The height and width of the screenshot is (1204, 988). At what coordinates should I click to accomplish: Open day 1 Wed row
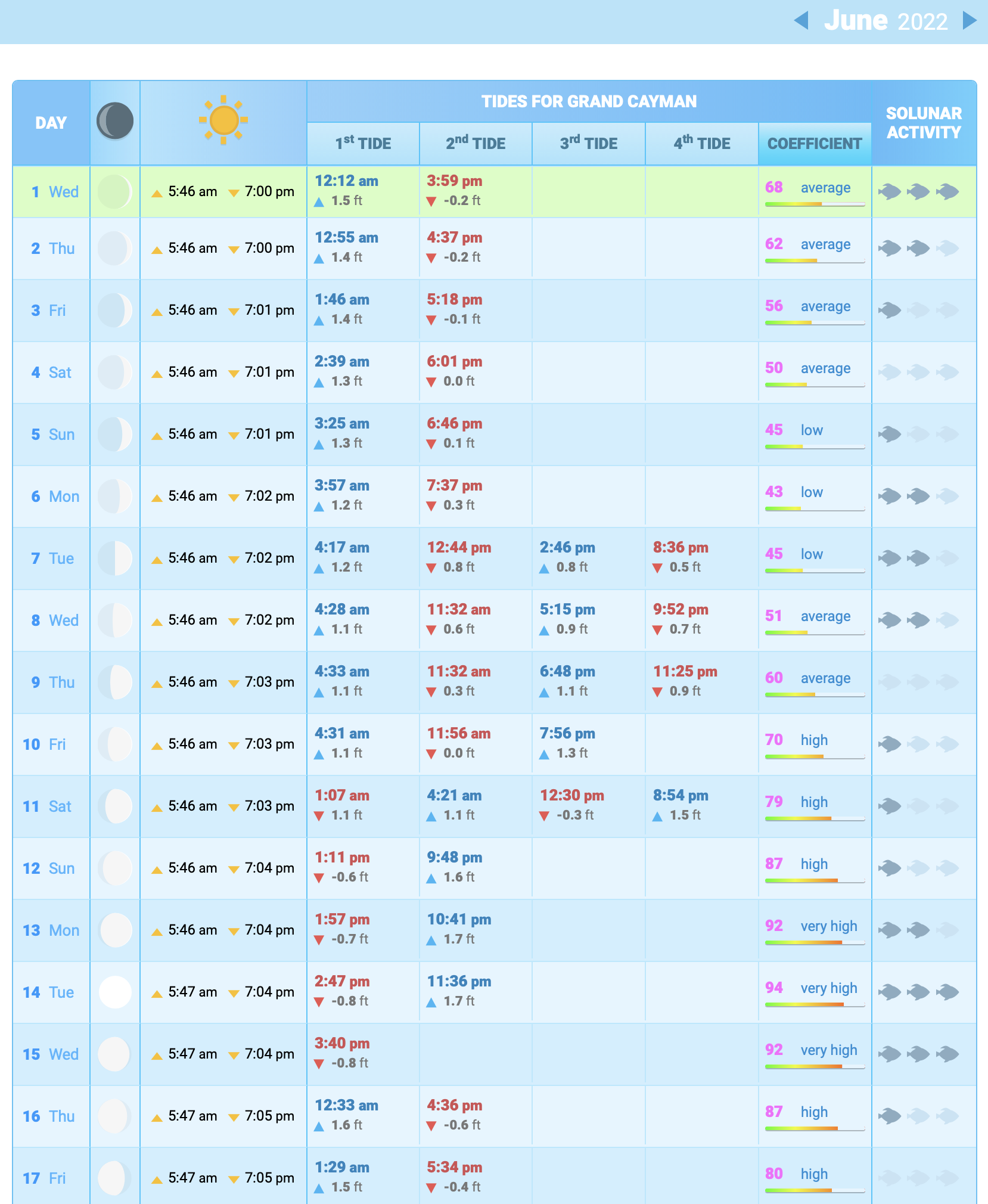click(55, 192)
